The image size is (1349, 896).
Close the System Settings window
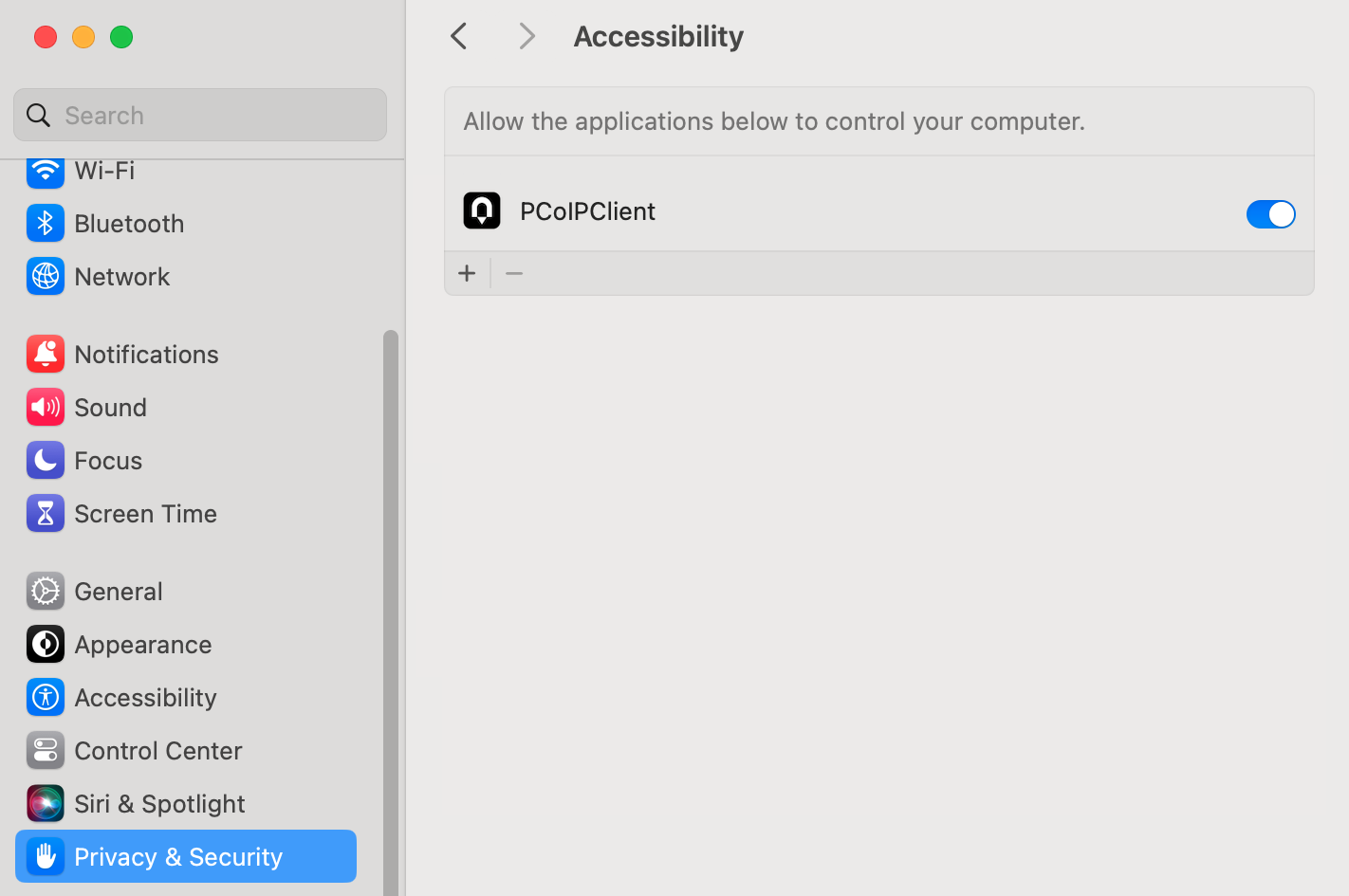coord(46,37)
